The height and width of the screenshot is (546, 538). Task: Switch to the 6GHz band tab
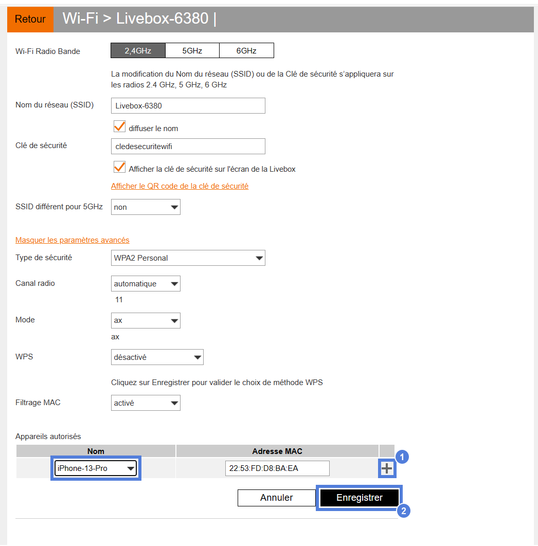point(247,51)
